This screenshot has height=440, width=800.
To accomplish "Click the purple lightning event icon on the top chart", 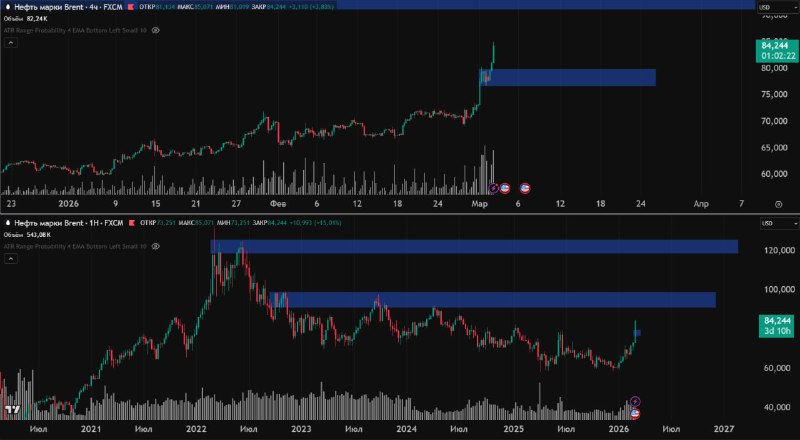I will 492,187.
